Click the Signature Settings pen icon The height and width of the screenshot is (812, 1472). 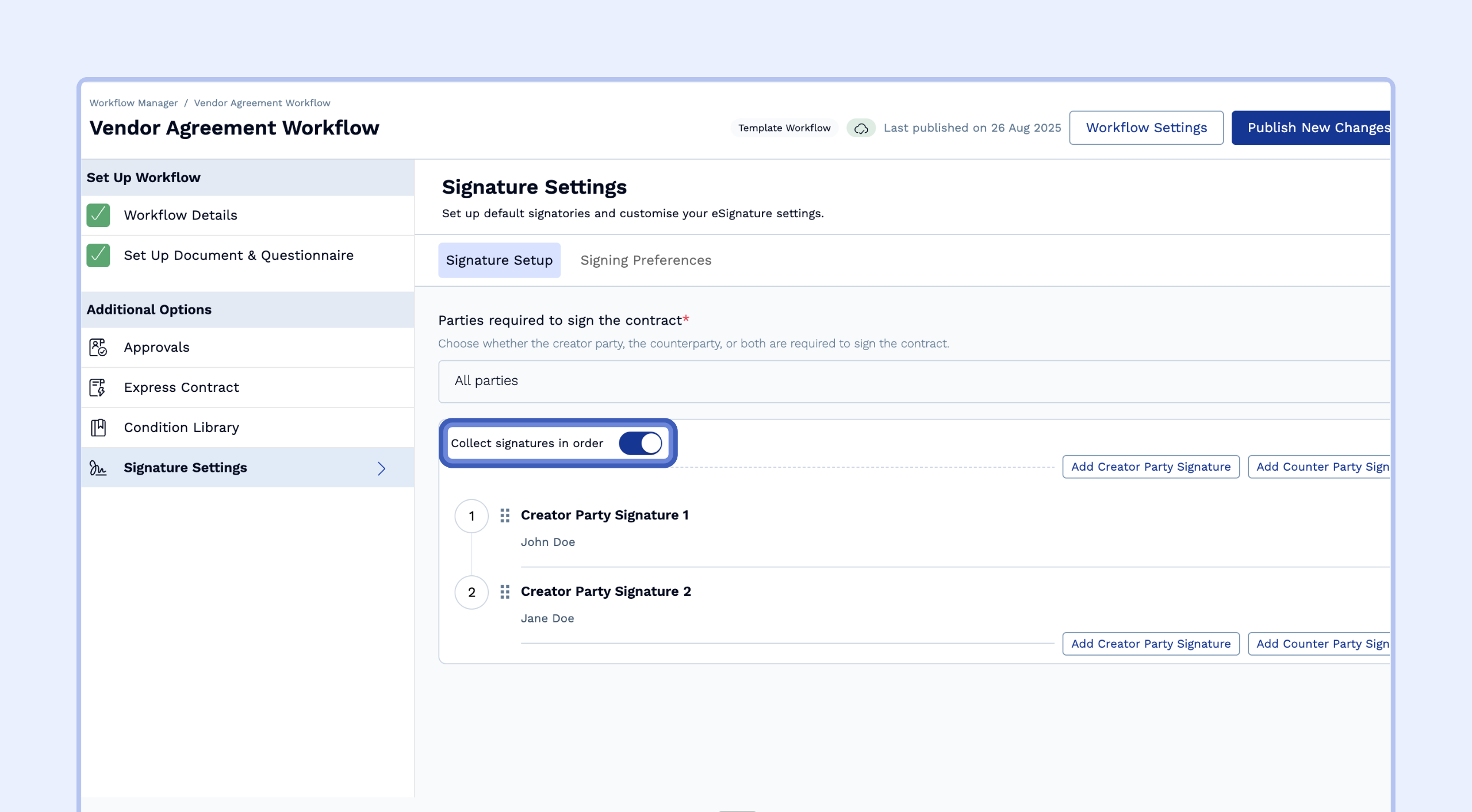pyautogui.click(x=98, y=468)
